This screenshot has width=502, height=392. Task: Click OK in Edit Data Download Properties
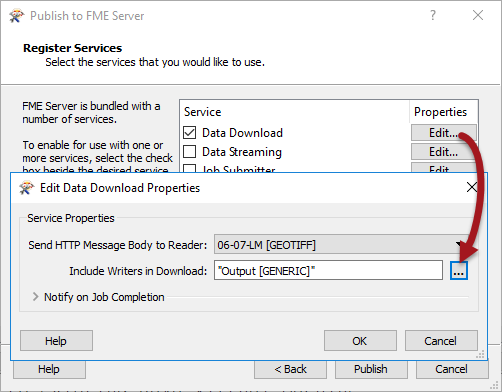point(360,341)
